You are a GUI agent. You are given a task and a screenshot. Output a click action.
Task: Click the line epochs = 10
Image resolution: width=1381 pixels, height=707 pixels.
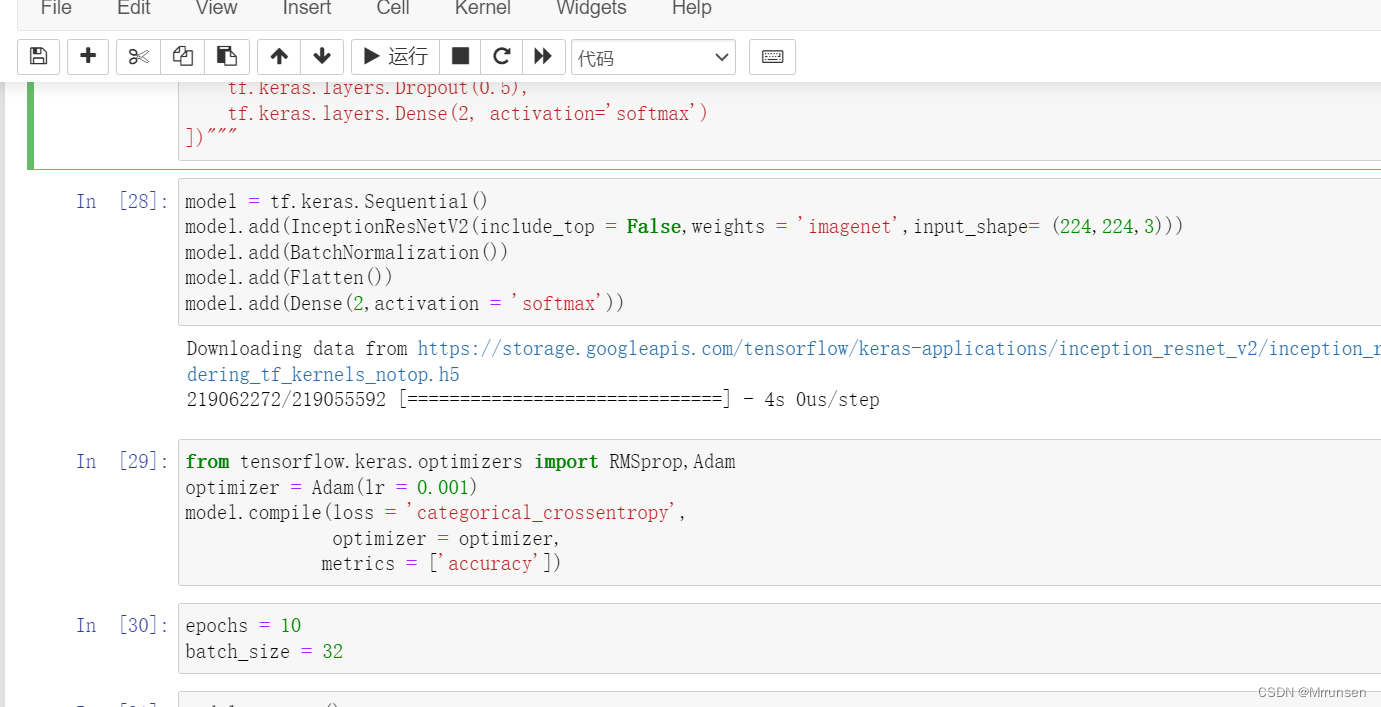[x=243, y=625]
